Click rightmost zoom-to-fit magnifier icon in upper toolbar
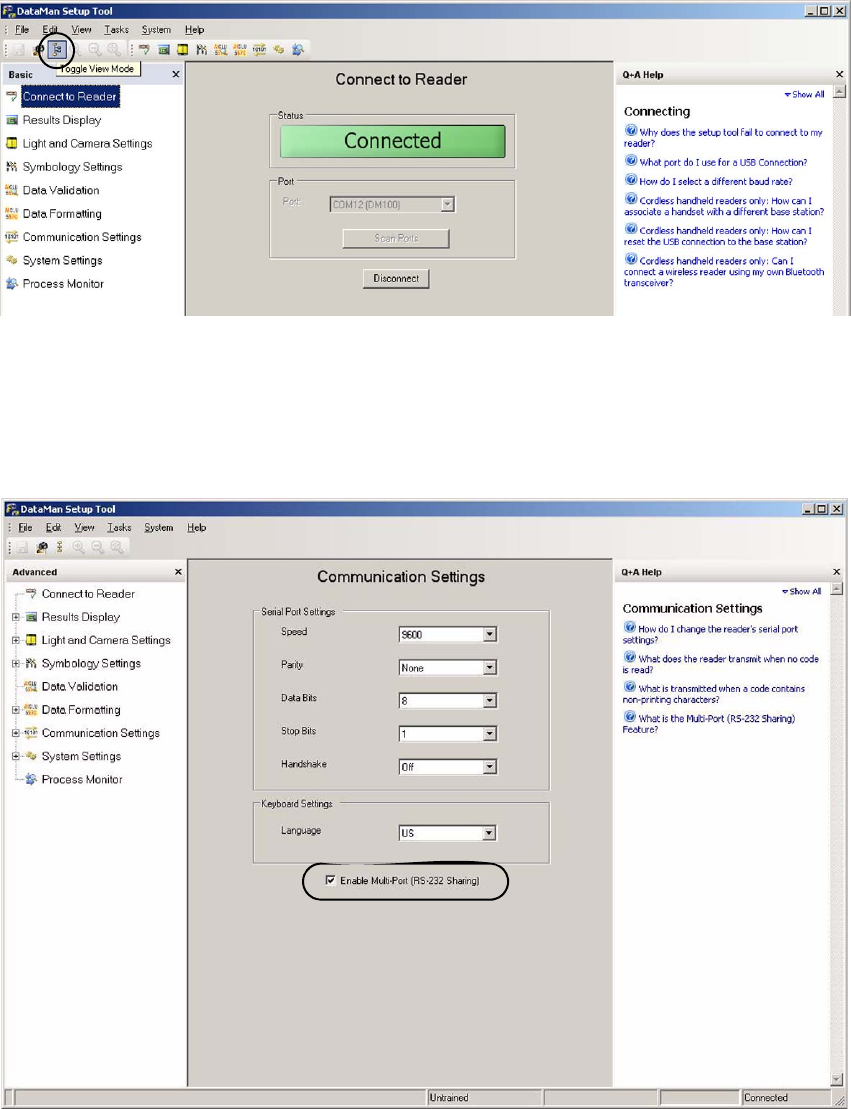 click(x=114, y=50)
